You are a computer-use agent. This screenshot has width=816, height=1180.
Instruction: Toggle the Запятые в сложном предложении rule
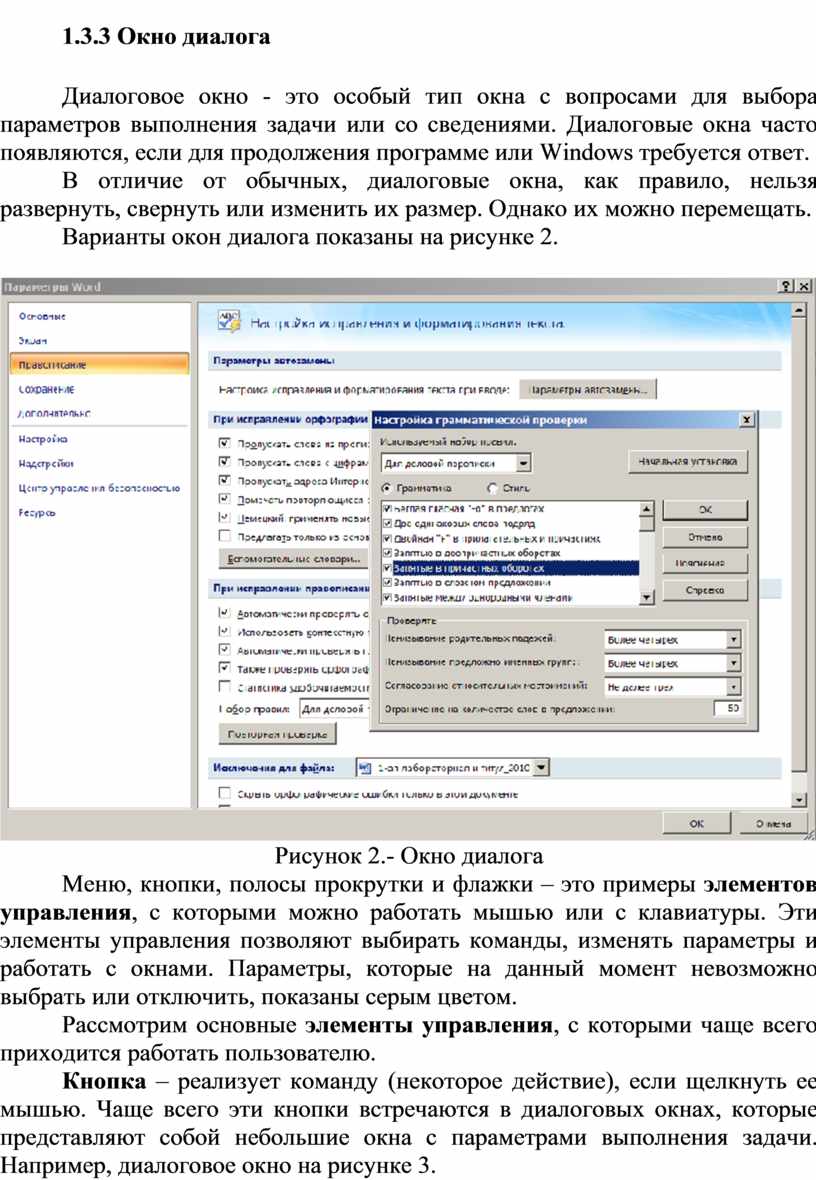388,582
